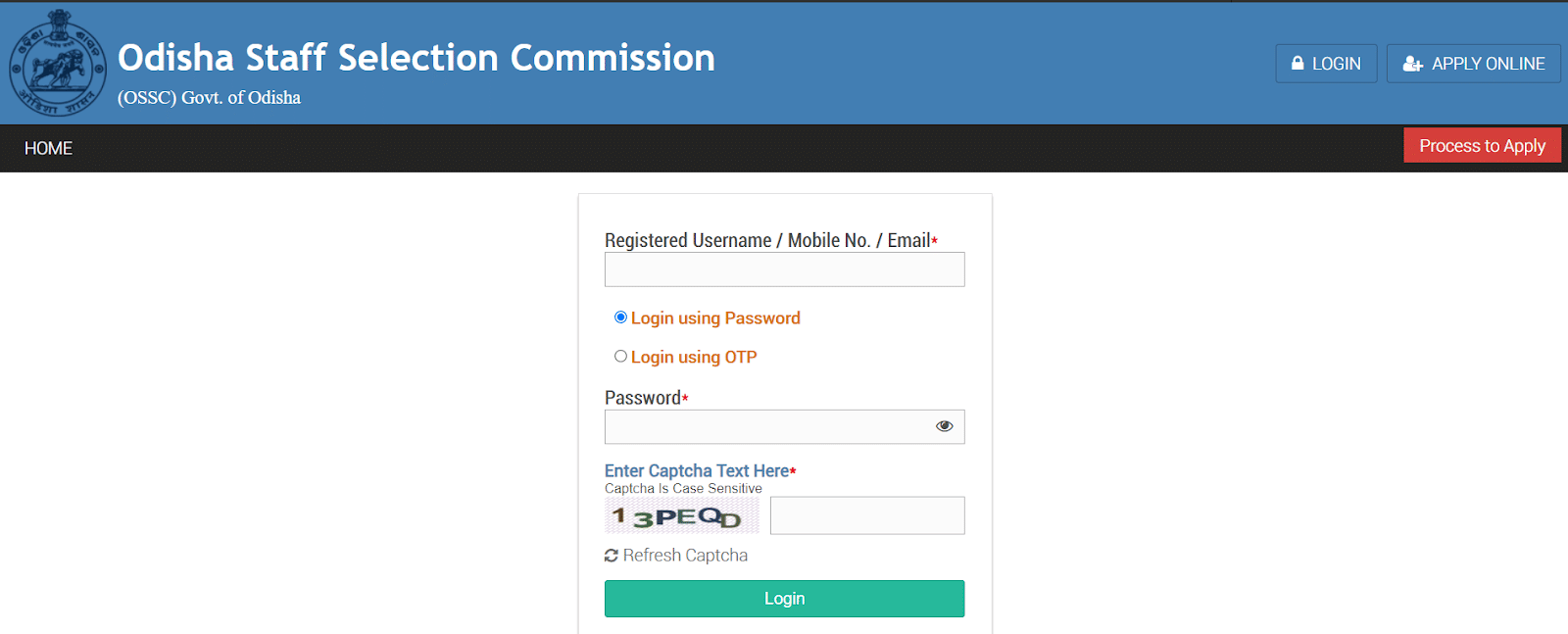Click the Refresh Captcha link
This screenshot has width=1568, height=634.
pos(686,555)
